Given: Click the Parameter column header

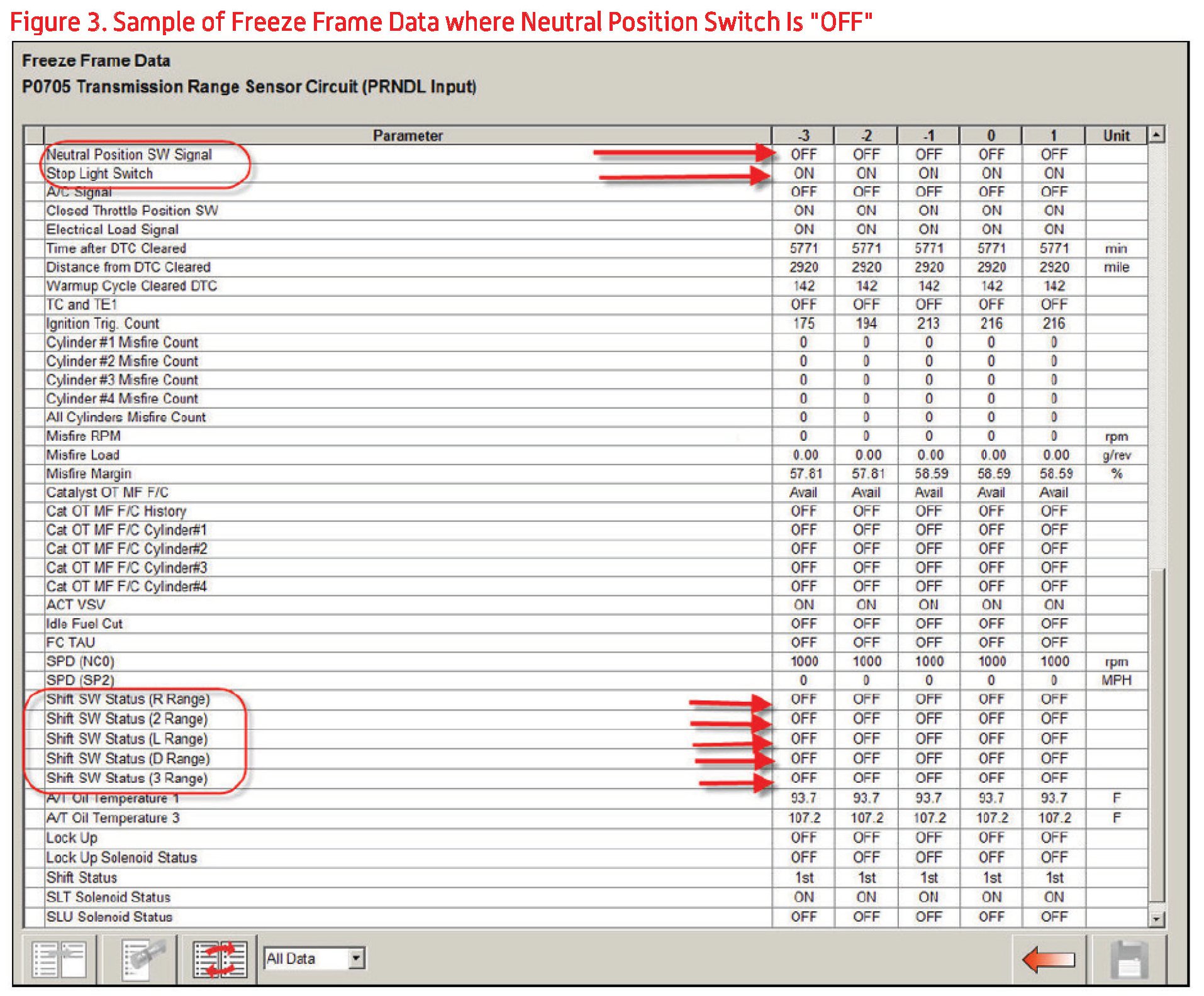Looking at the screenshot, I should point(408,135).
